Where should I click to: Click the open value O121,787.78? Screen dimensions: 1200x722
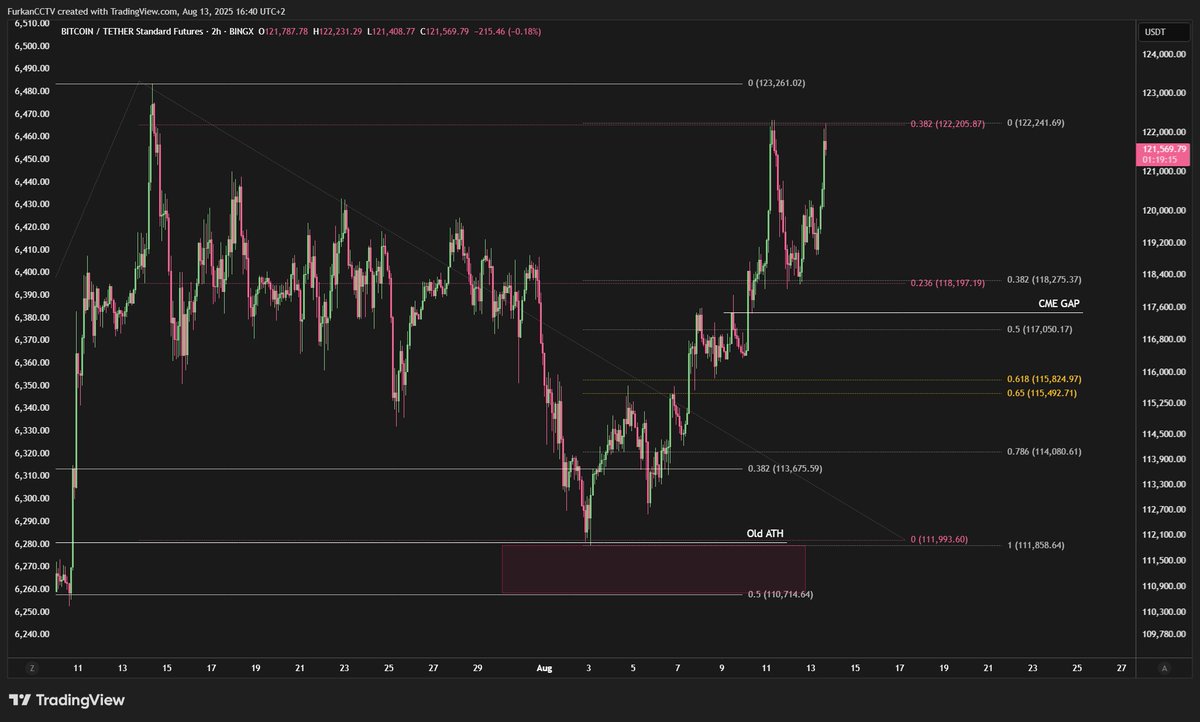coord(285,32)
